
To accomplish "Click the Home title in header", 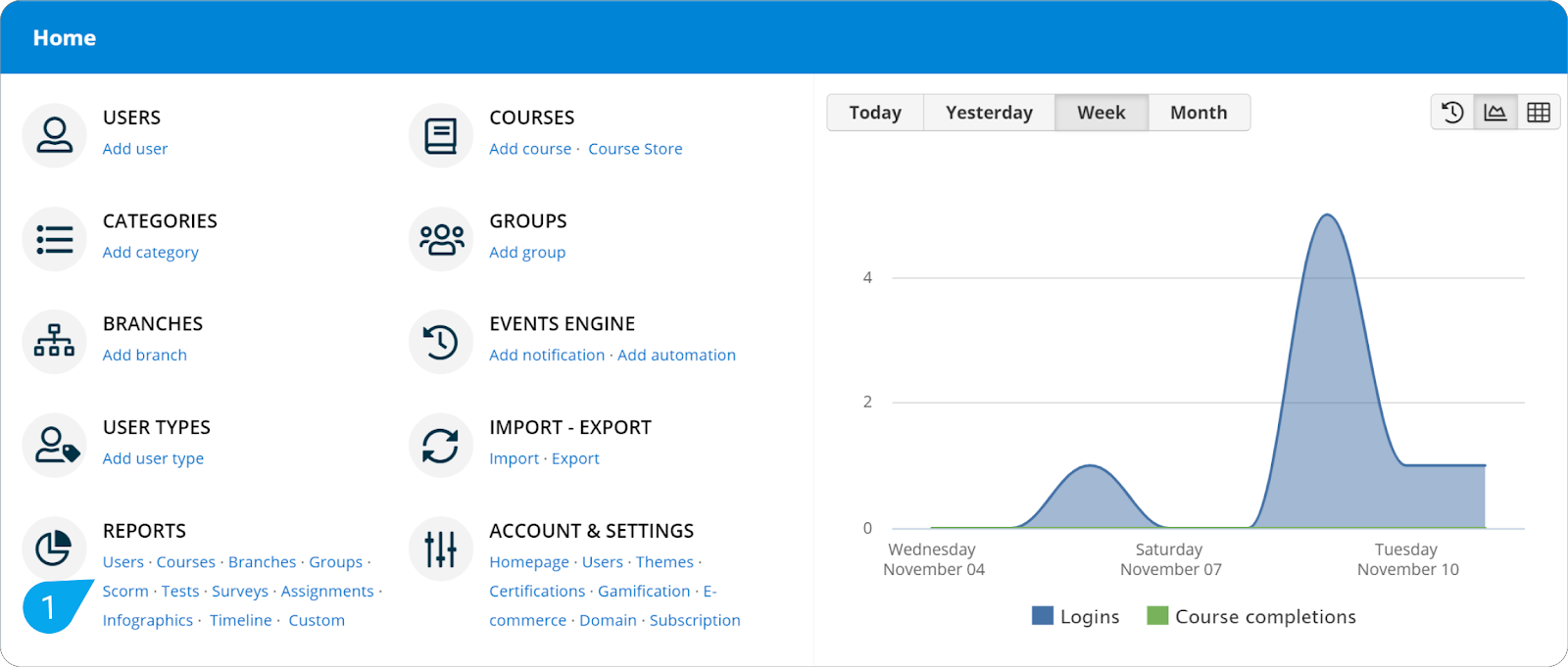I will coord(65,38).
